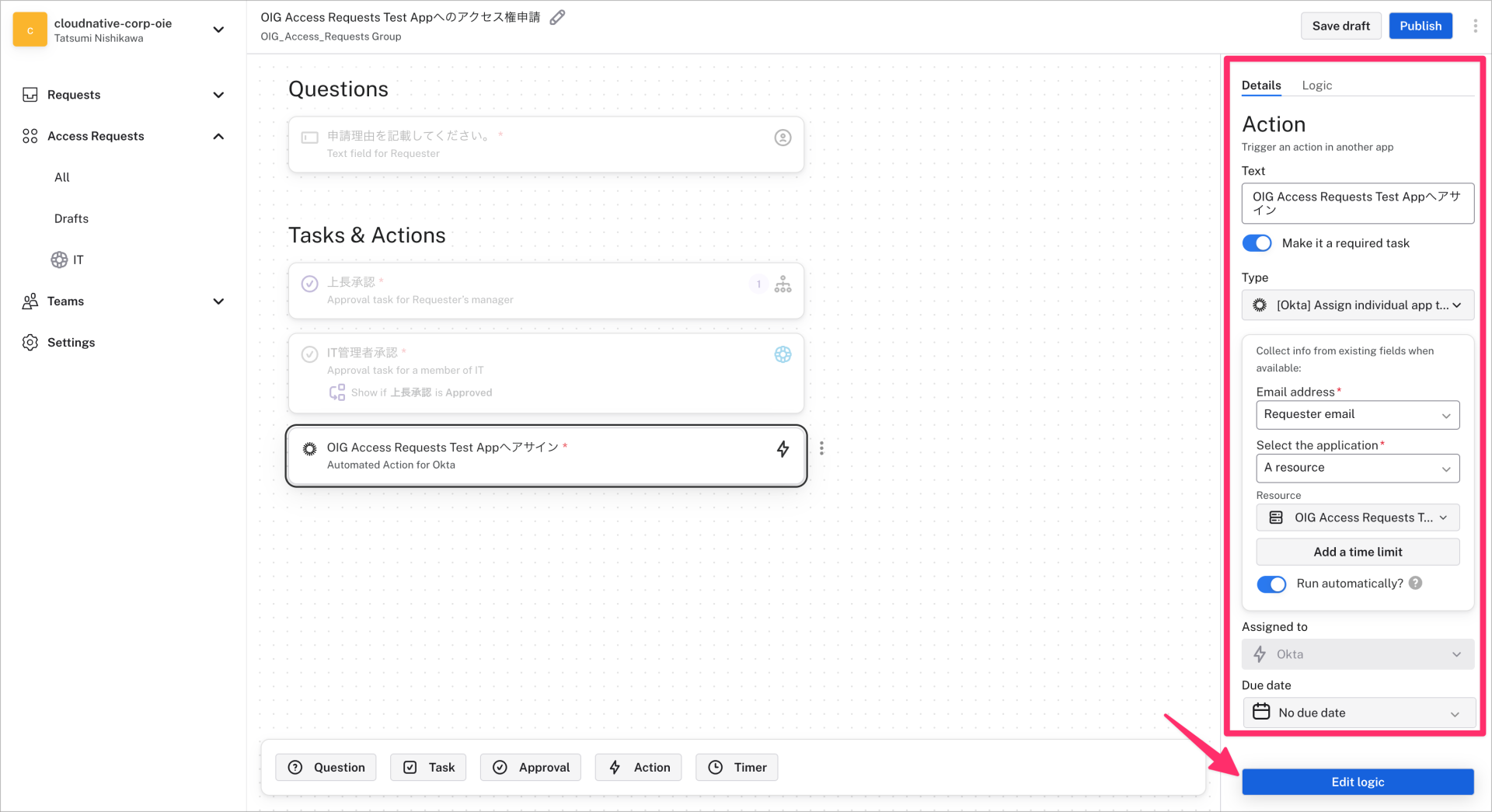Viewport: 1492px width, 812px height.
Task: Open the three-dot menu beside the automated action
Action: 821,448
